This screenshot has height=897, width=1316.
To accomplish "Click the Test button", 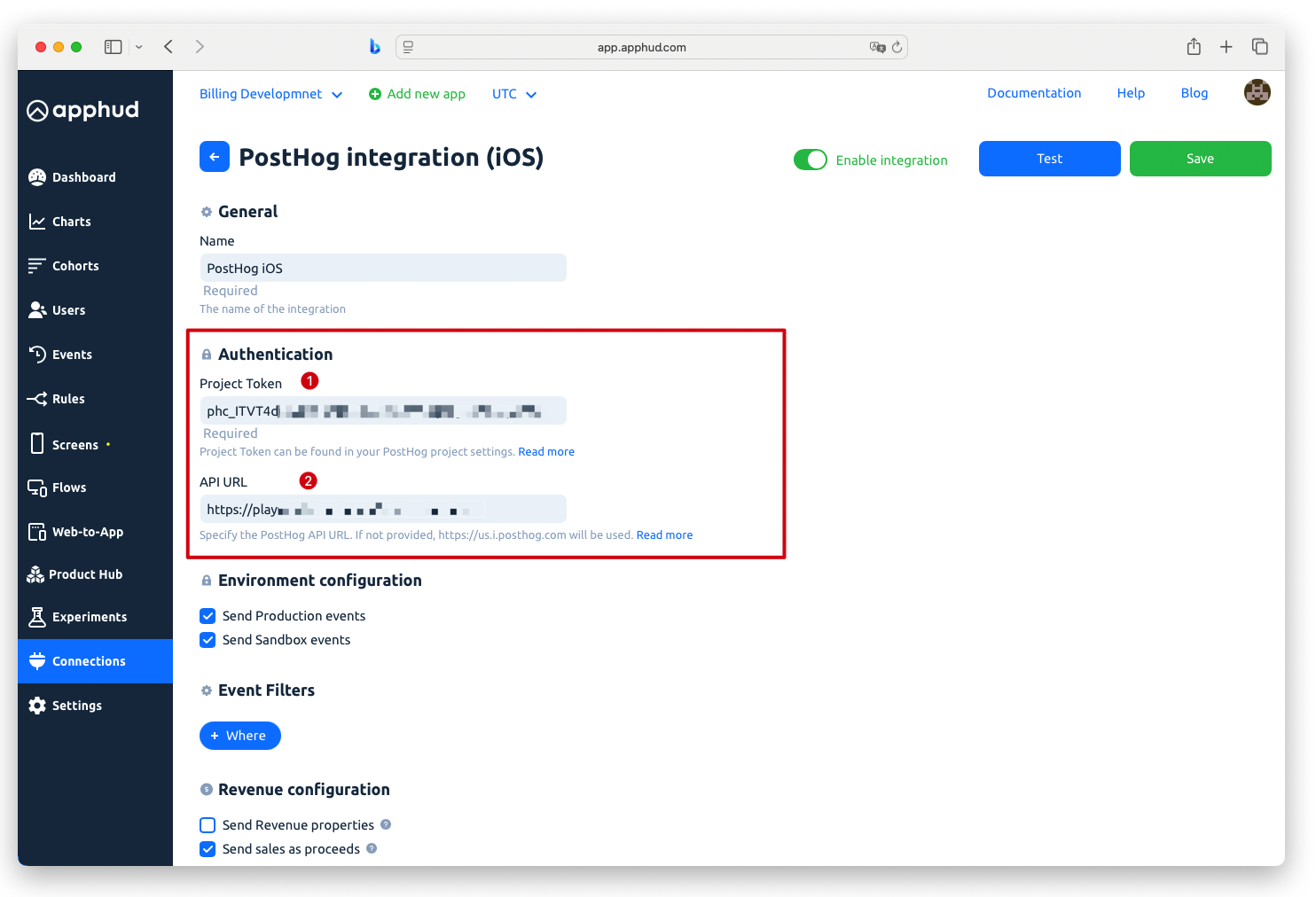I will click(1050, 159).
